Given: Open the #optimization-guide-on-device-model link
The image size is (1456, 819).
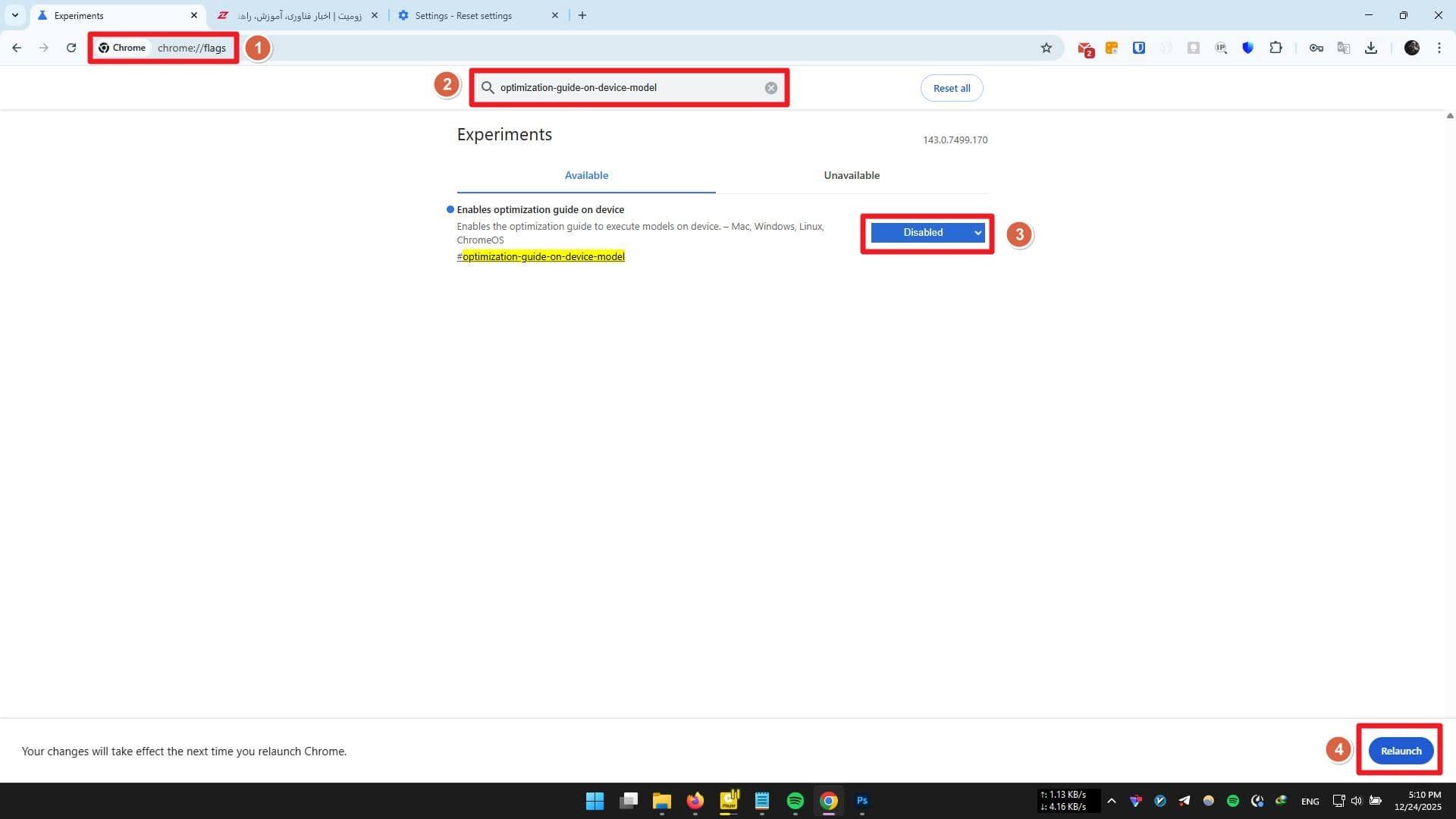Looking at the screenshot, I should tap(543, 257).
